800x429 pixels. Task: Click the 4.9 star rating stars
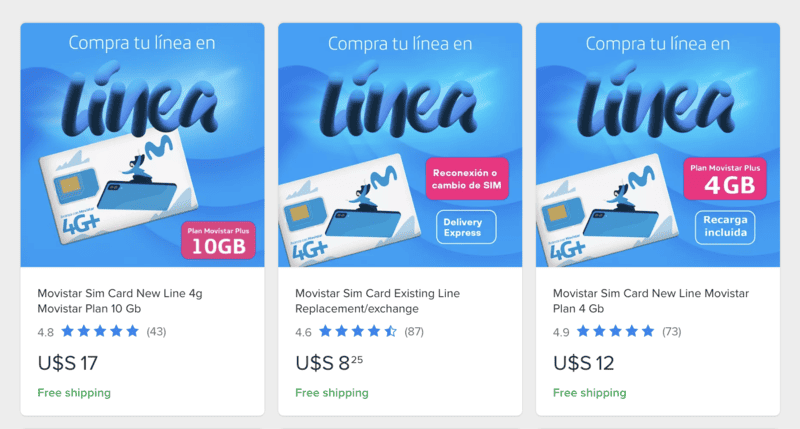coord(616,332)
